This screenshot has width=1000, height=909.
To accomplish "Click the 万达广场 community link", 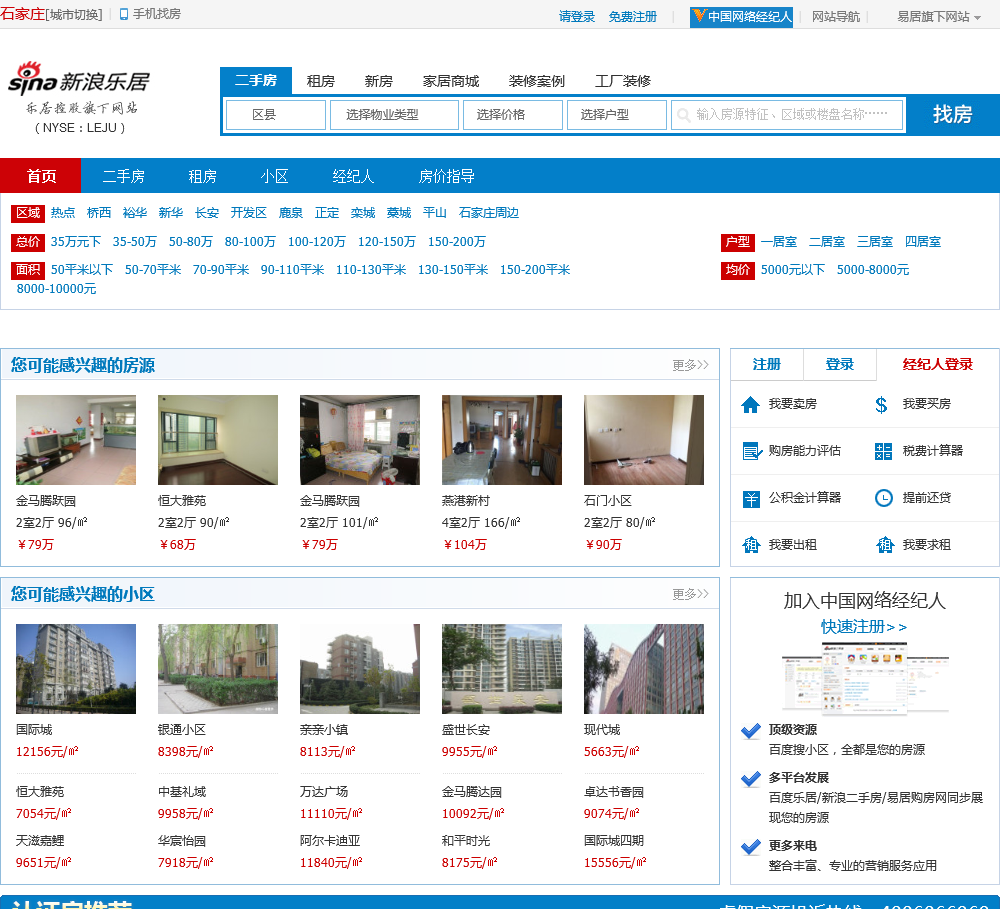I will tap(324, 792).
